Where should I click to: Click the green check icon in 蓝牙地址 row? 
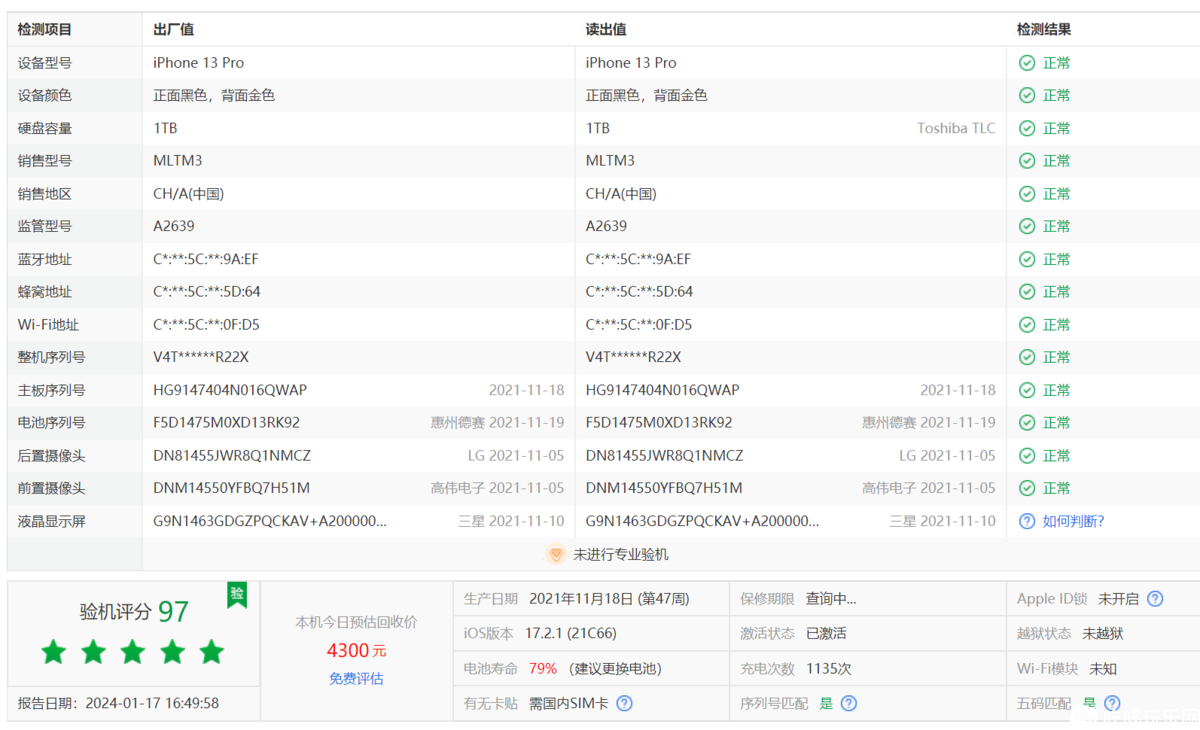pos(1027,259)
